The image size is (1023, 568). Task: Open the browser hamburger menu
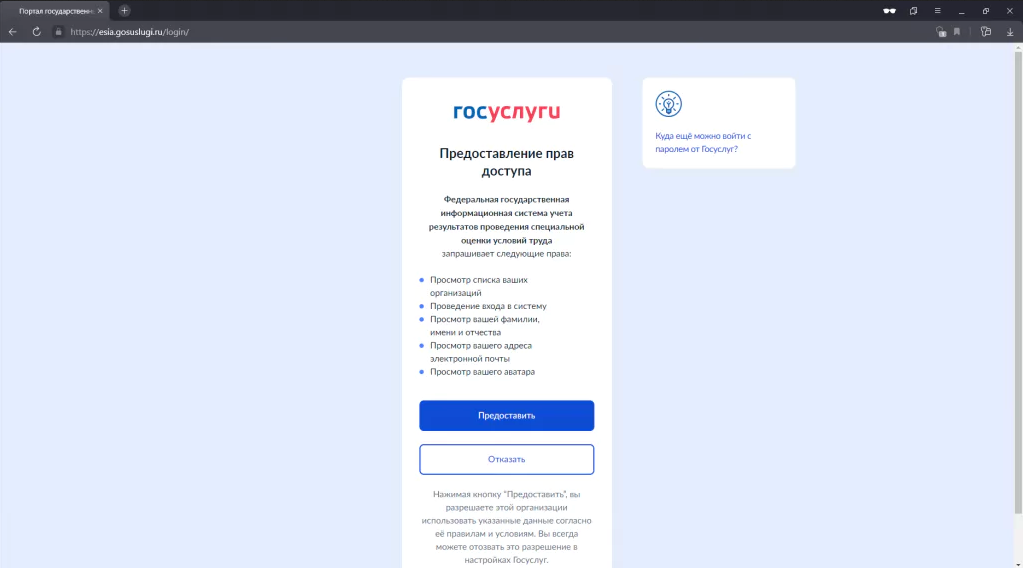click(938, 11)
